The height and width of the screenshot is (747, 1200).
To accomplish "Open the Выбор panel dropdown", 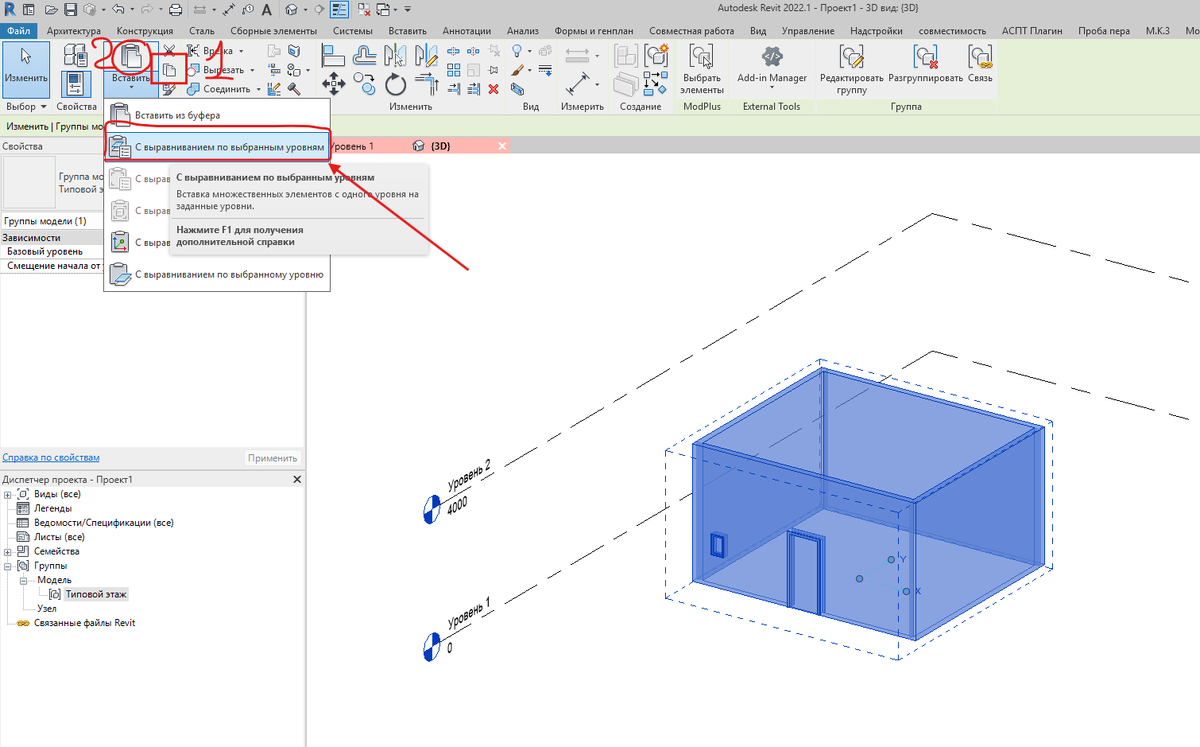I will pyautogui.click(x=27, y=106).
